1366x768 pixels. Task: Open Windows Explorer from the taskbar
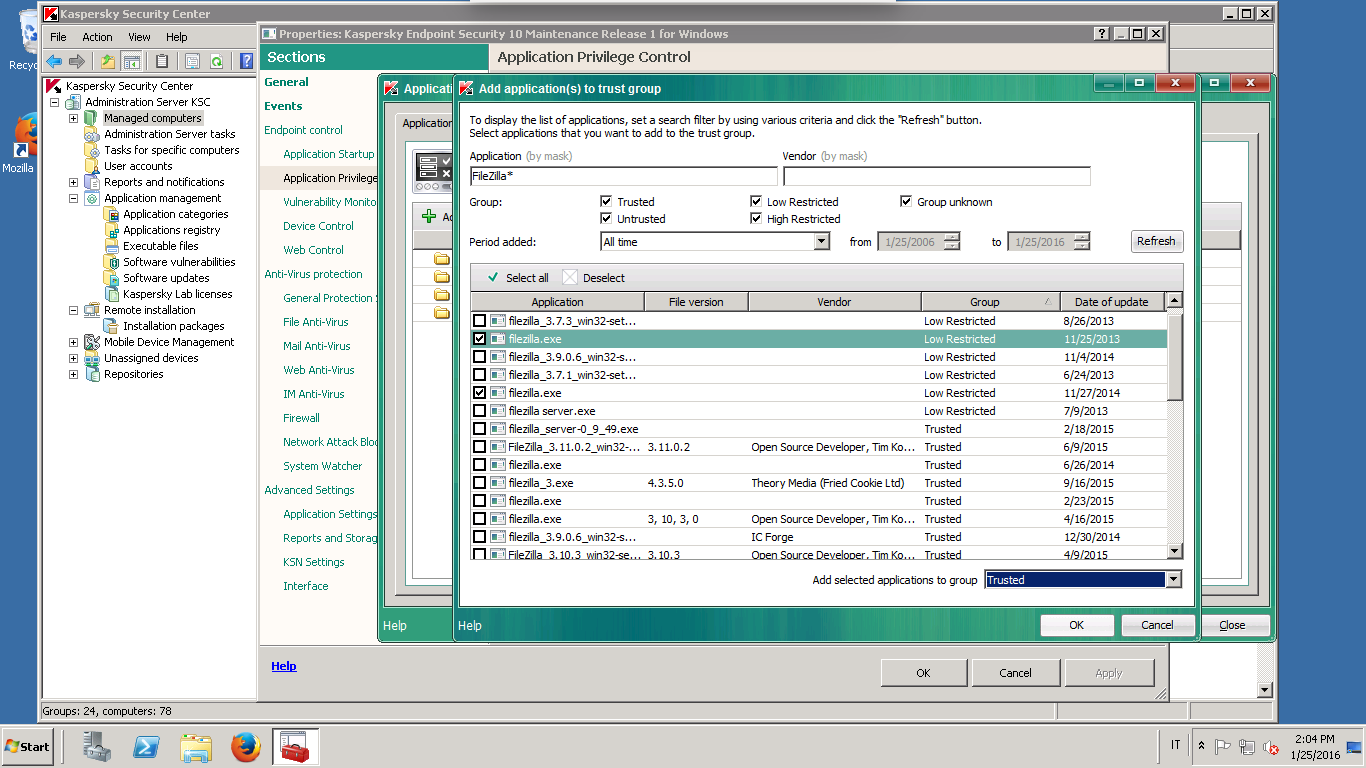196,747
